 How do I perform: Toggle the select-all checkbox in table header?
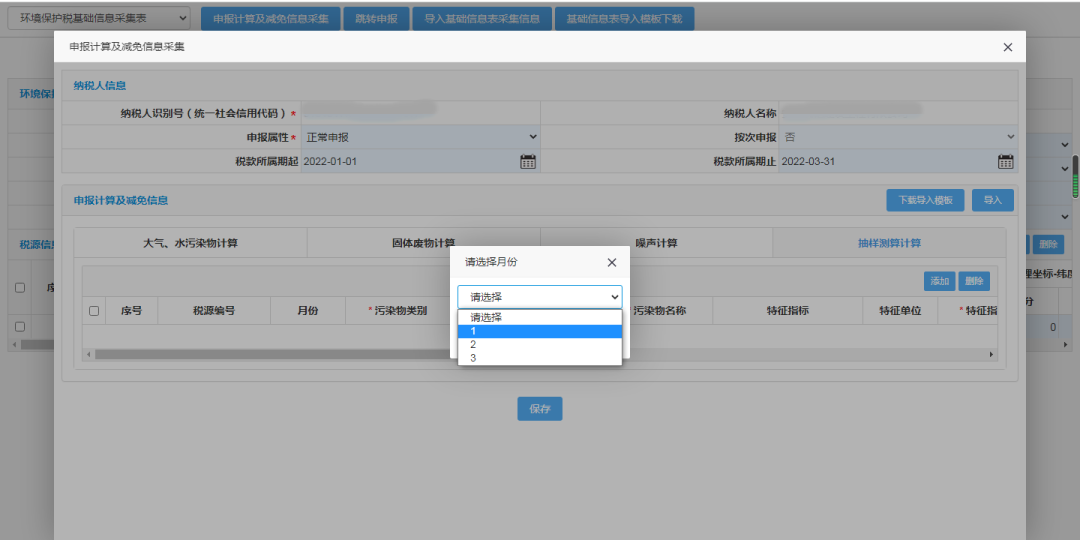point(94,311)
